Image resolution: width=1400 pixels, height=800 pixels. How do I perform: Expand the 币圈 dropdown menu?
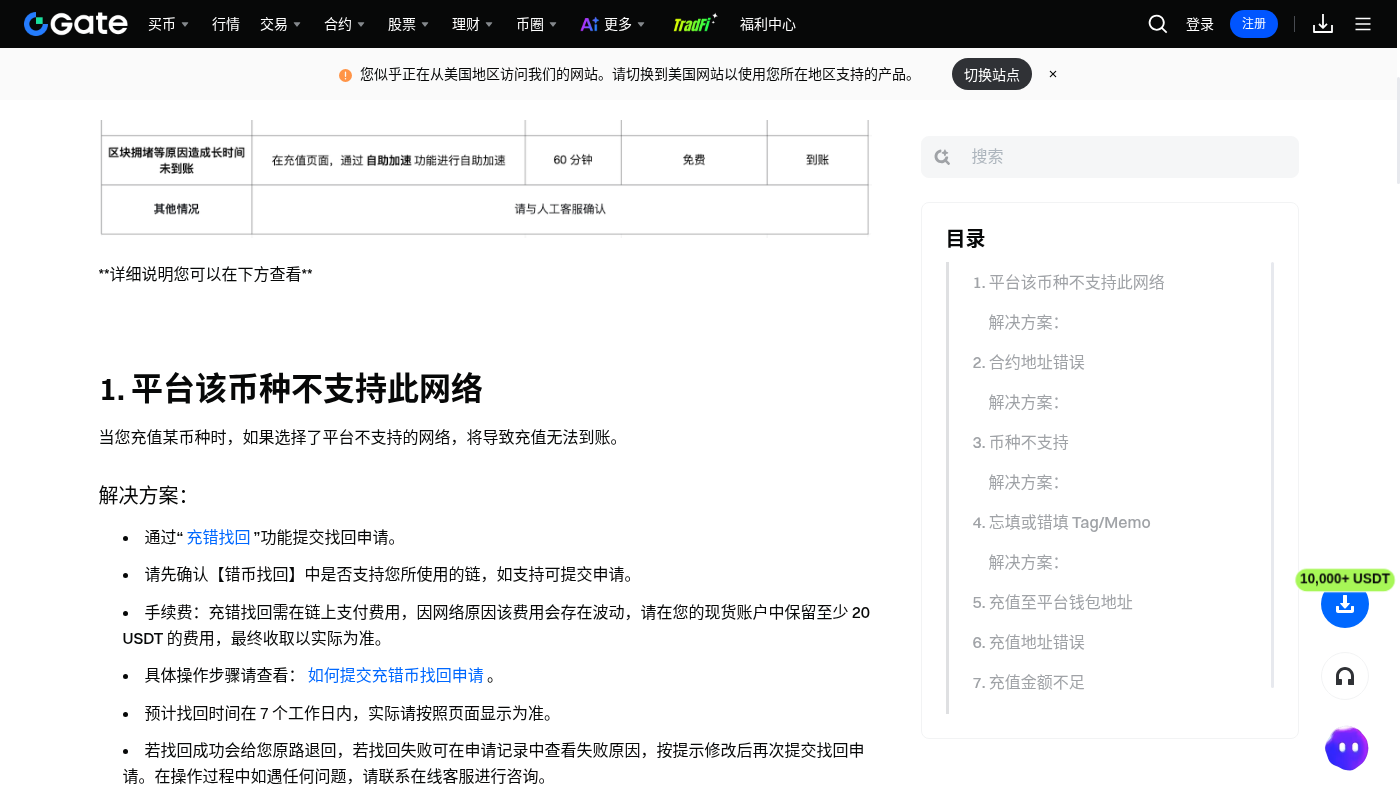click(537, 24)
